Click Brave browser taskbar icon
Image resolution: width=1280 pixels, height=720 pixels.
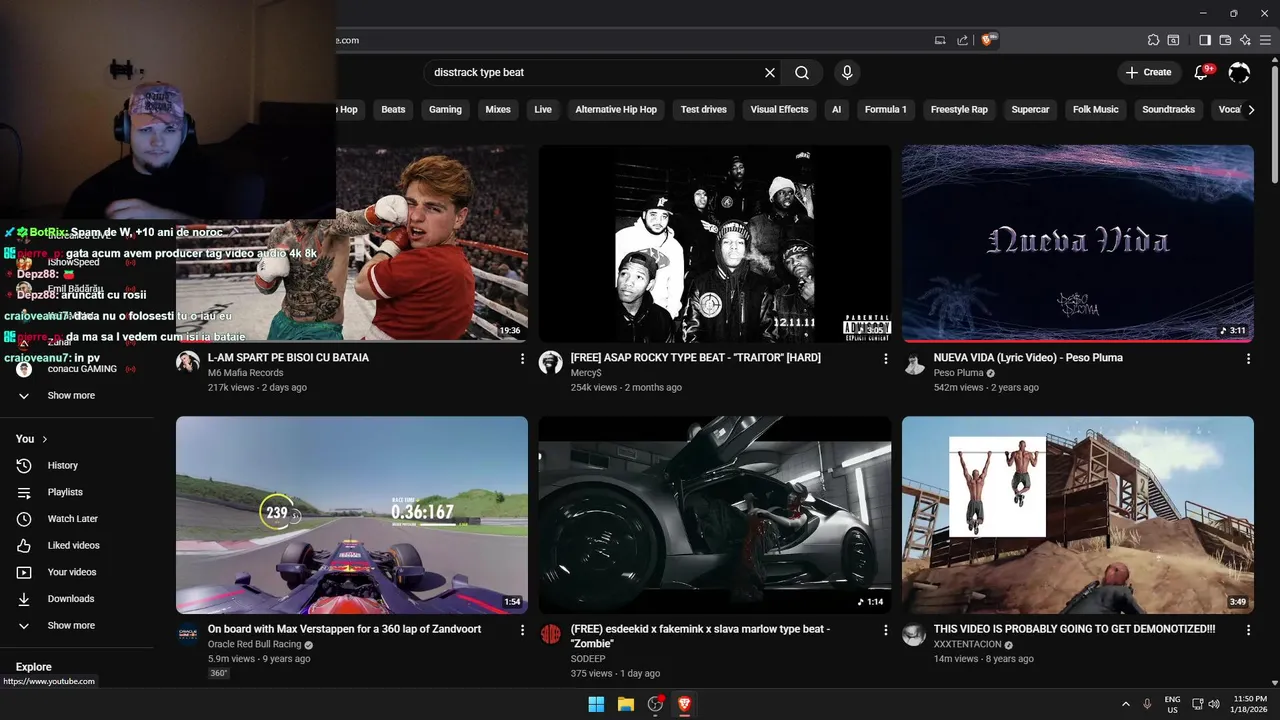point(685,704)
